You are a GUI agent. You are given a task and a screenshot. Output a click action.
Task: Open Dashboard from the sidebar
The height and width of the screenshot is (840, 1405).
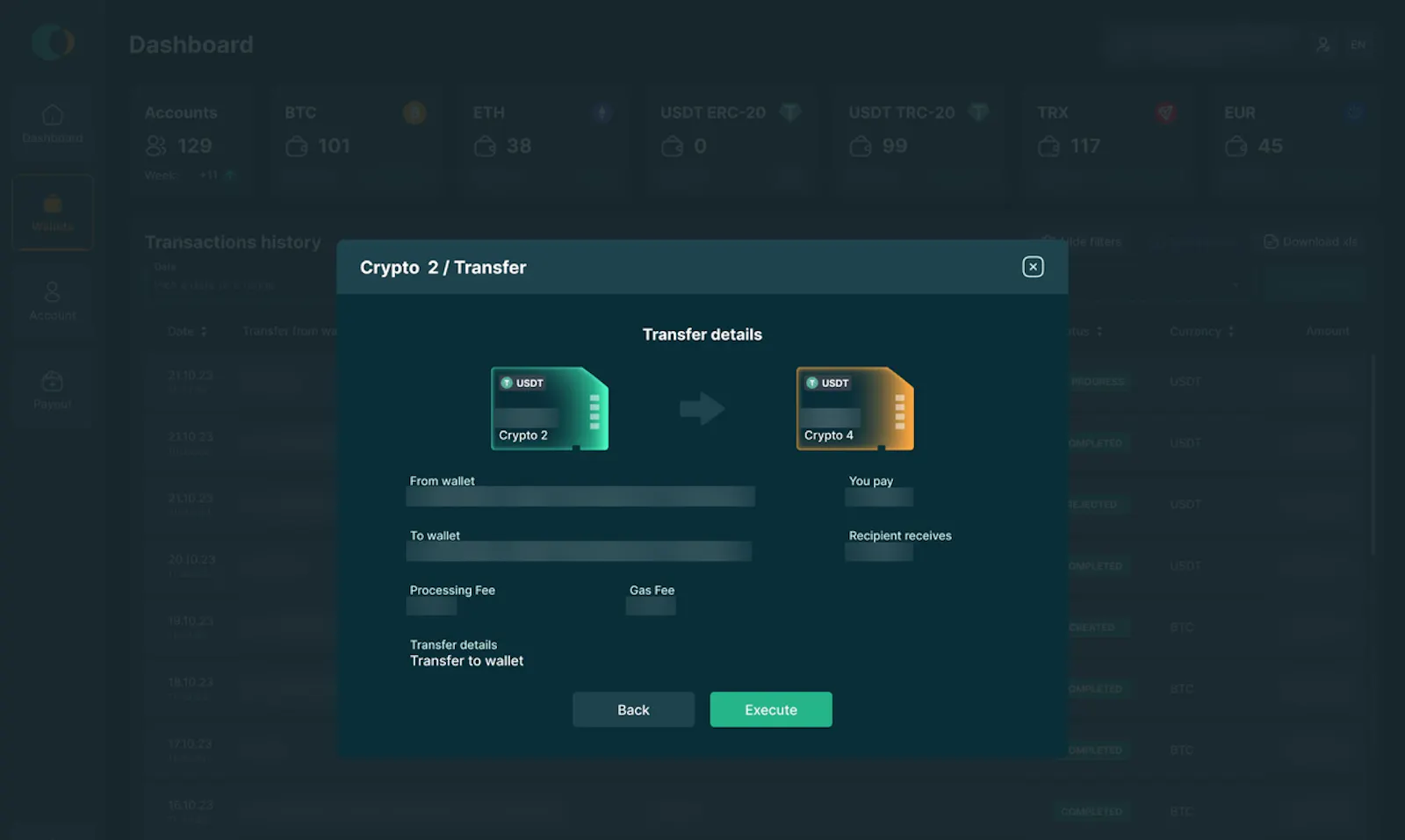click(53, 124)
